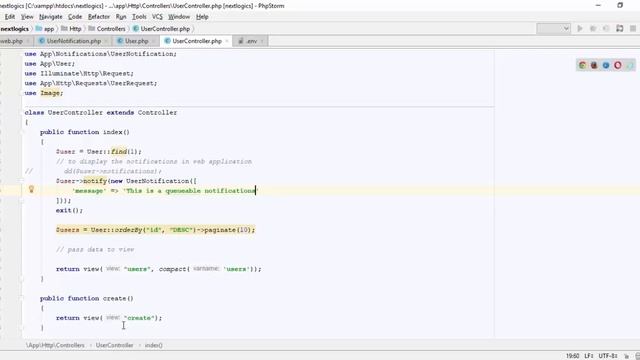The width and height of the screenshot is (640, 360).
Task: Close the web.php tab
Action: pyautogui.click(x=28, y=41)
